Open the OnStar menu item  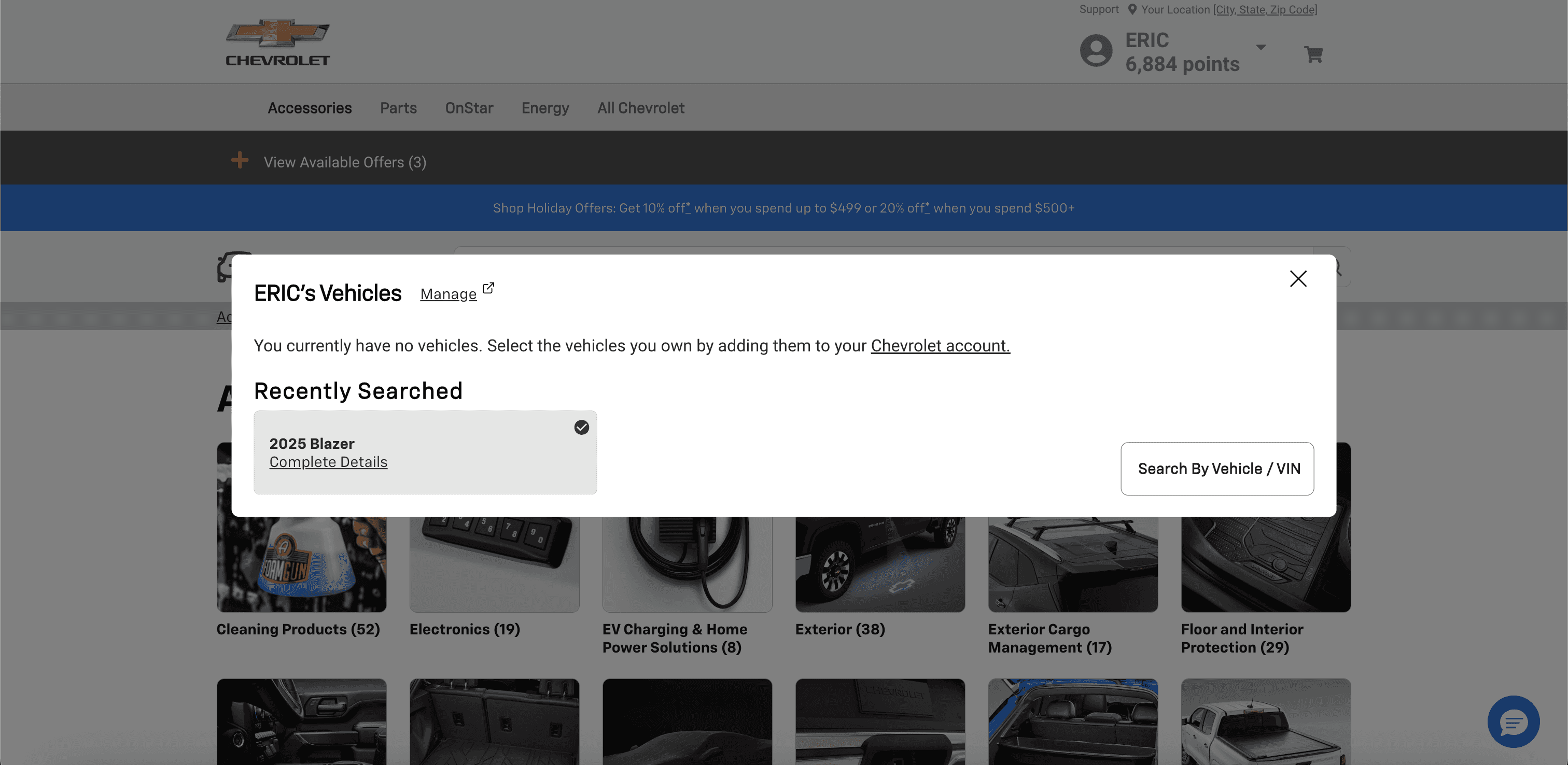[469, 108]
